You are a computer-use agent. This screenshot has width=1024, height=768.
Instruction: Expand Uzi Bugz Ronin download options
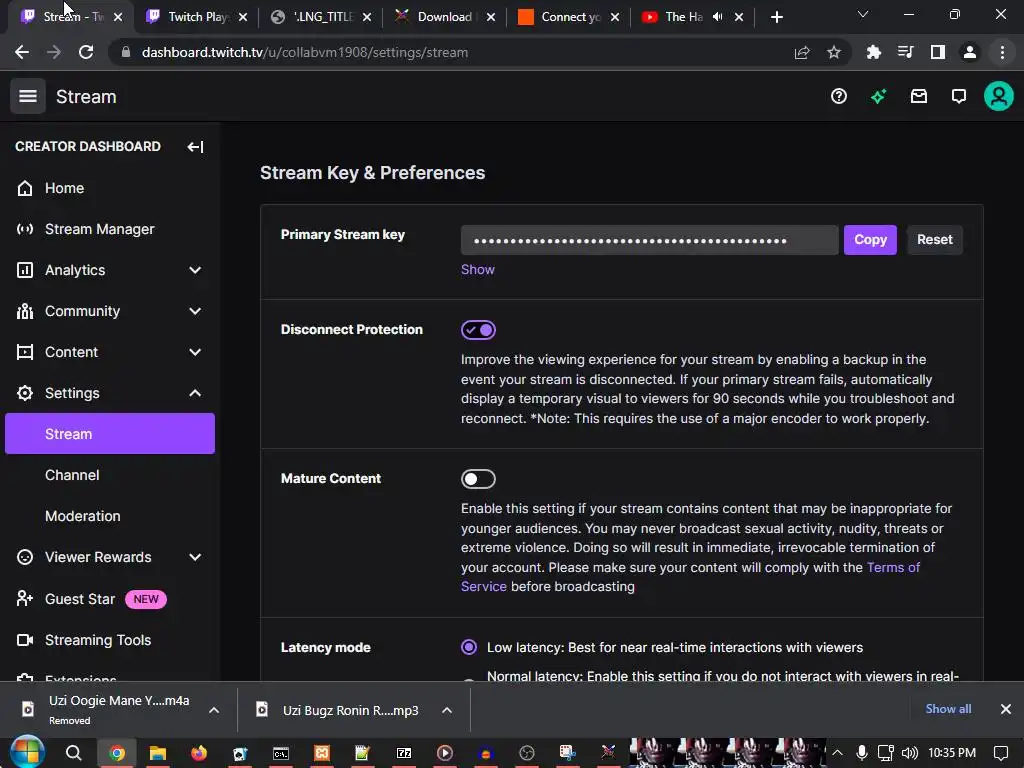pos(447,710)
